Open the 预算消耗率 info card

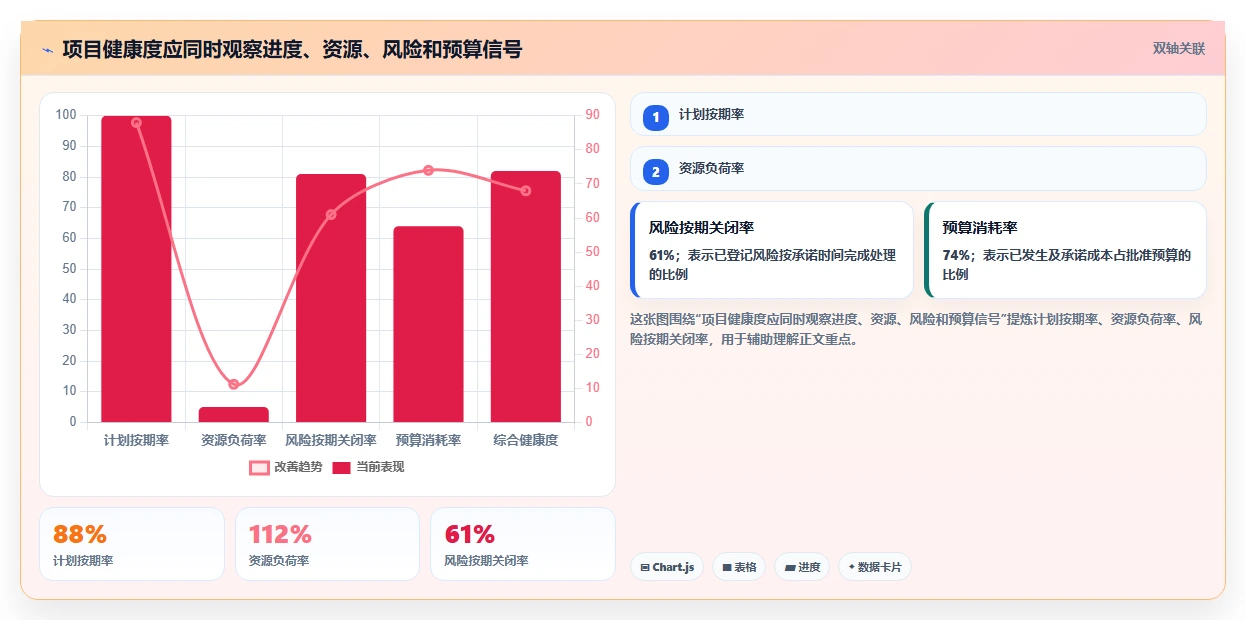coord(1065,250)
